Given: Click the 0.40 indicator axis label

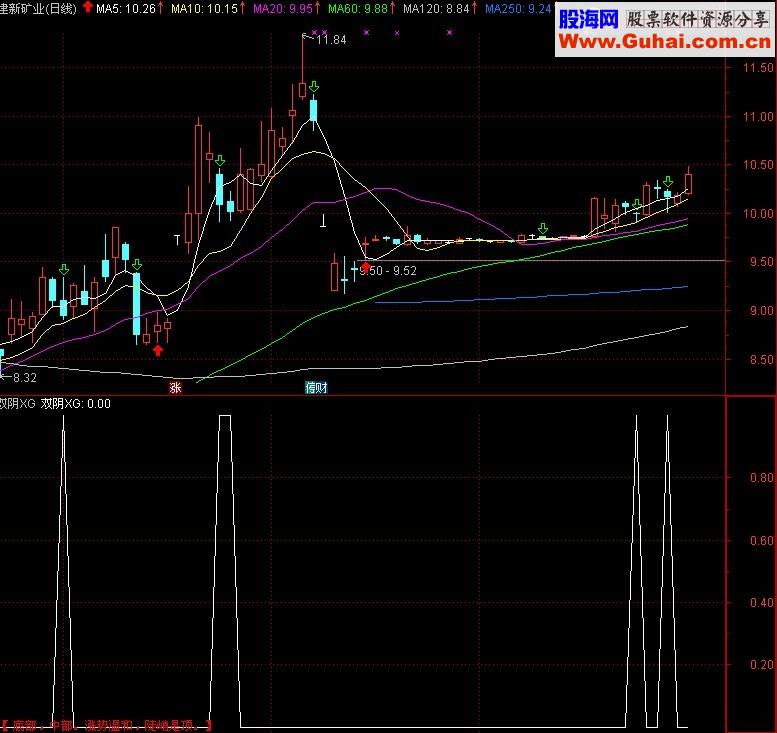Looking at the screenshot, I should point(762,603).
